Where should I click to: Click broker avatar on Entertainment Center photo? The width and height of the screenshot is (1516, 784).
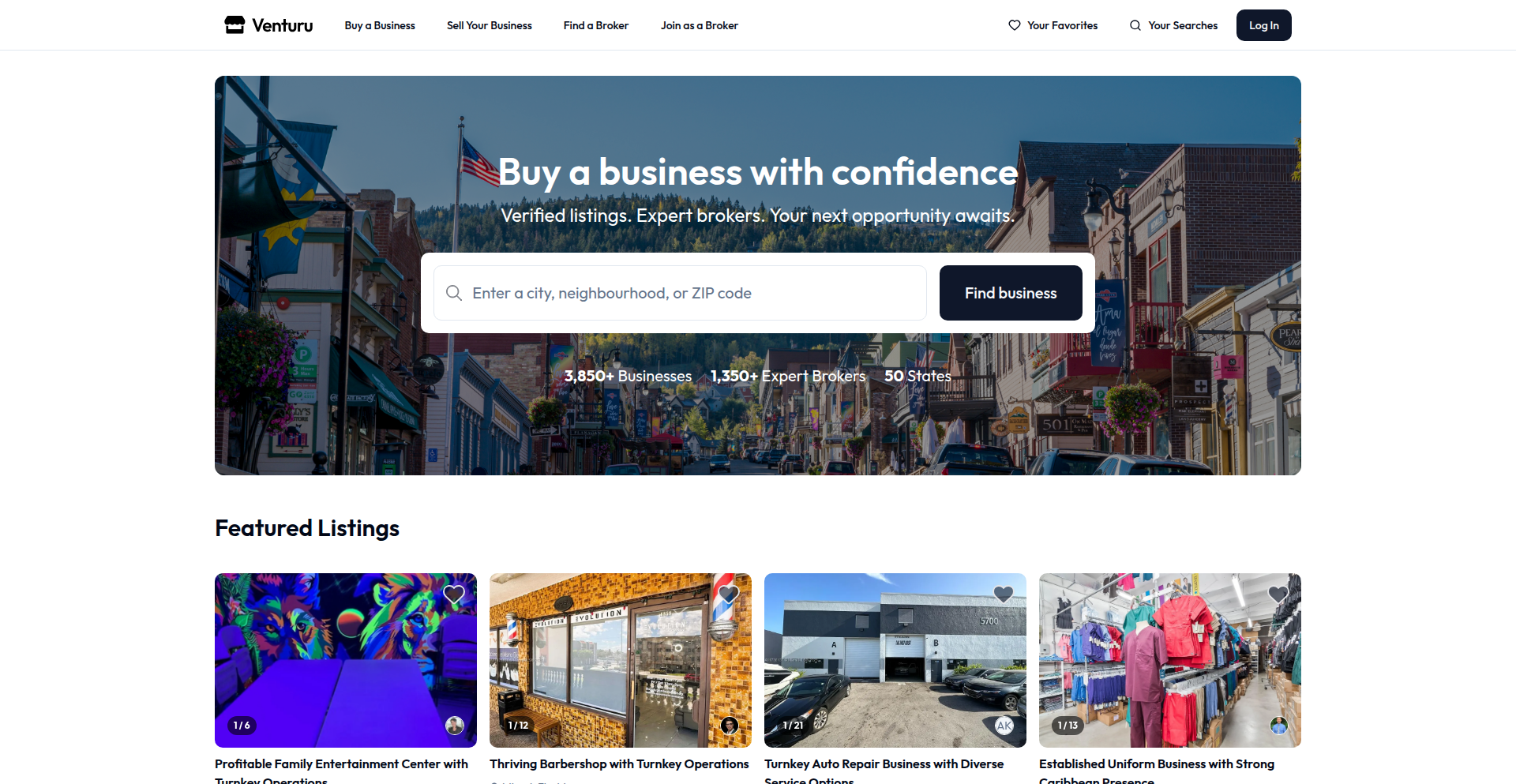point(455,726)
